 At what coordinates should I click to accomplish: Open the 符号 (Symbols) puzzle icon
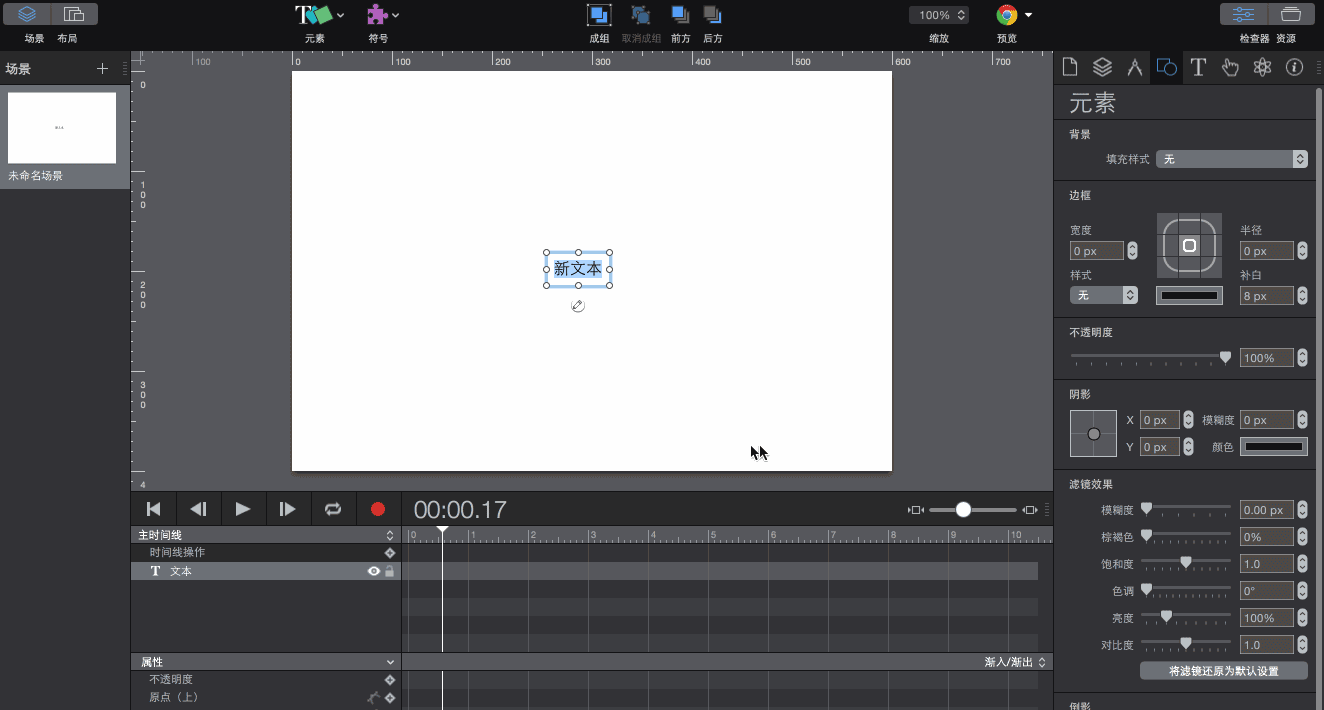pyautogui.click(x=378, y=15)
